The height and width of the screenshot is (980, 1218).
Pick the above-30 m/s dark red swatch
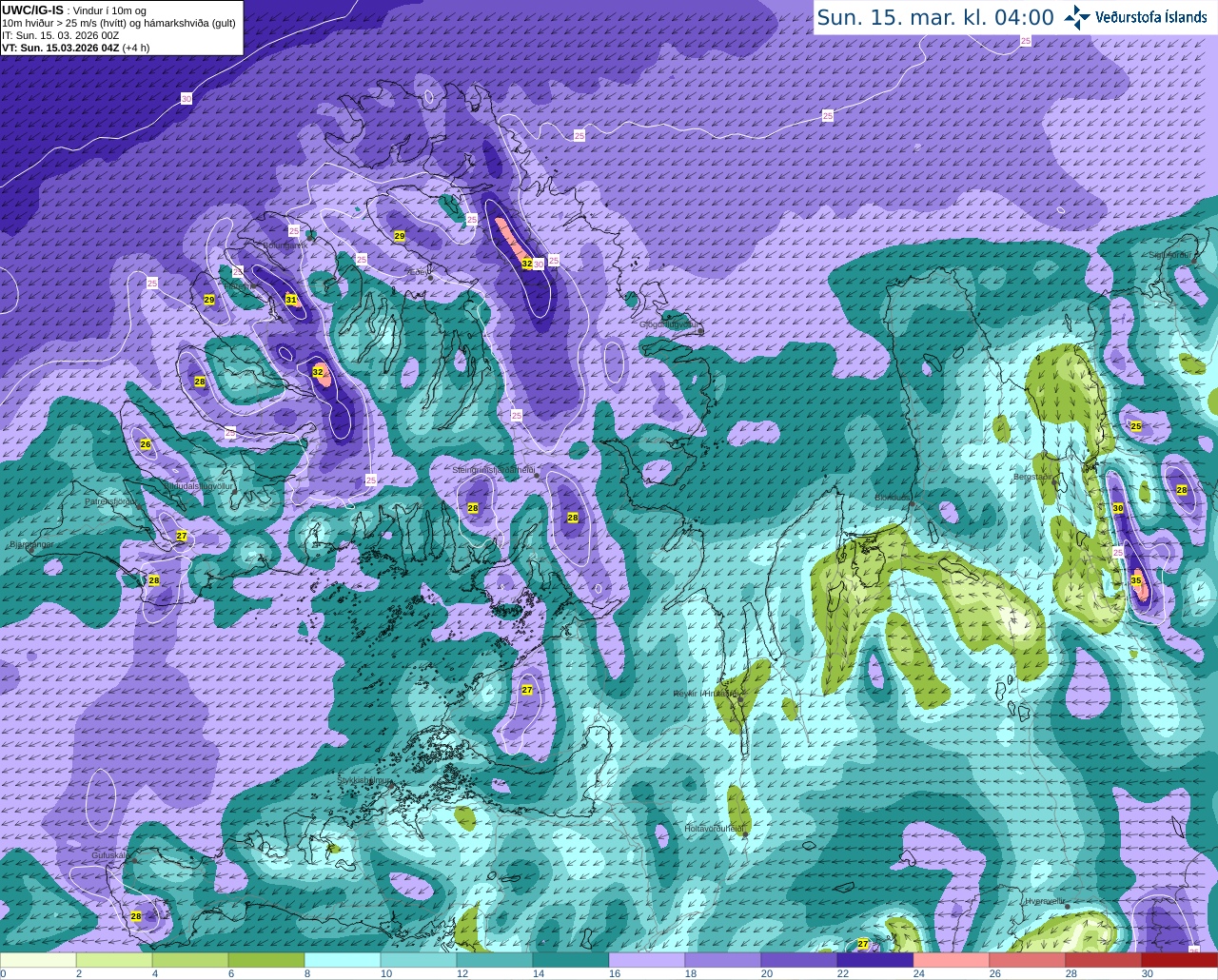click(1180, 960)
